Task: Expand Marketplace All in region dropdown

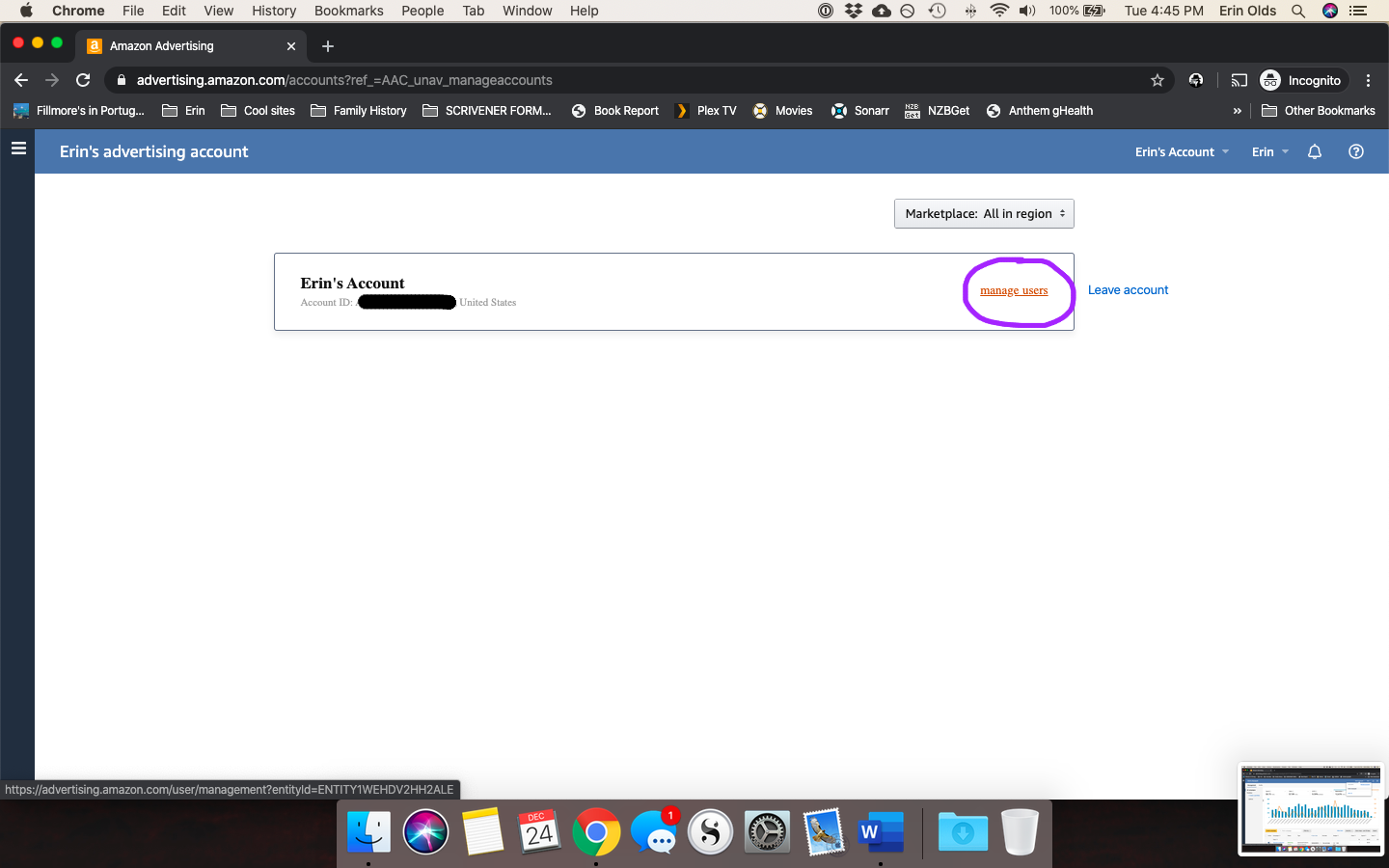Action: [984, 213]
